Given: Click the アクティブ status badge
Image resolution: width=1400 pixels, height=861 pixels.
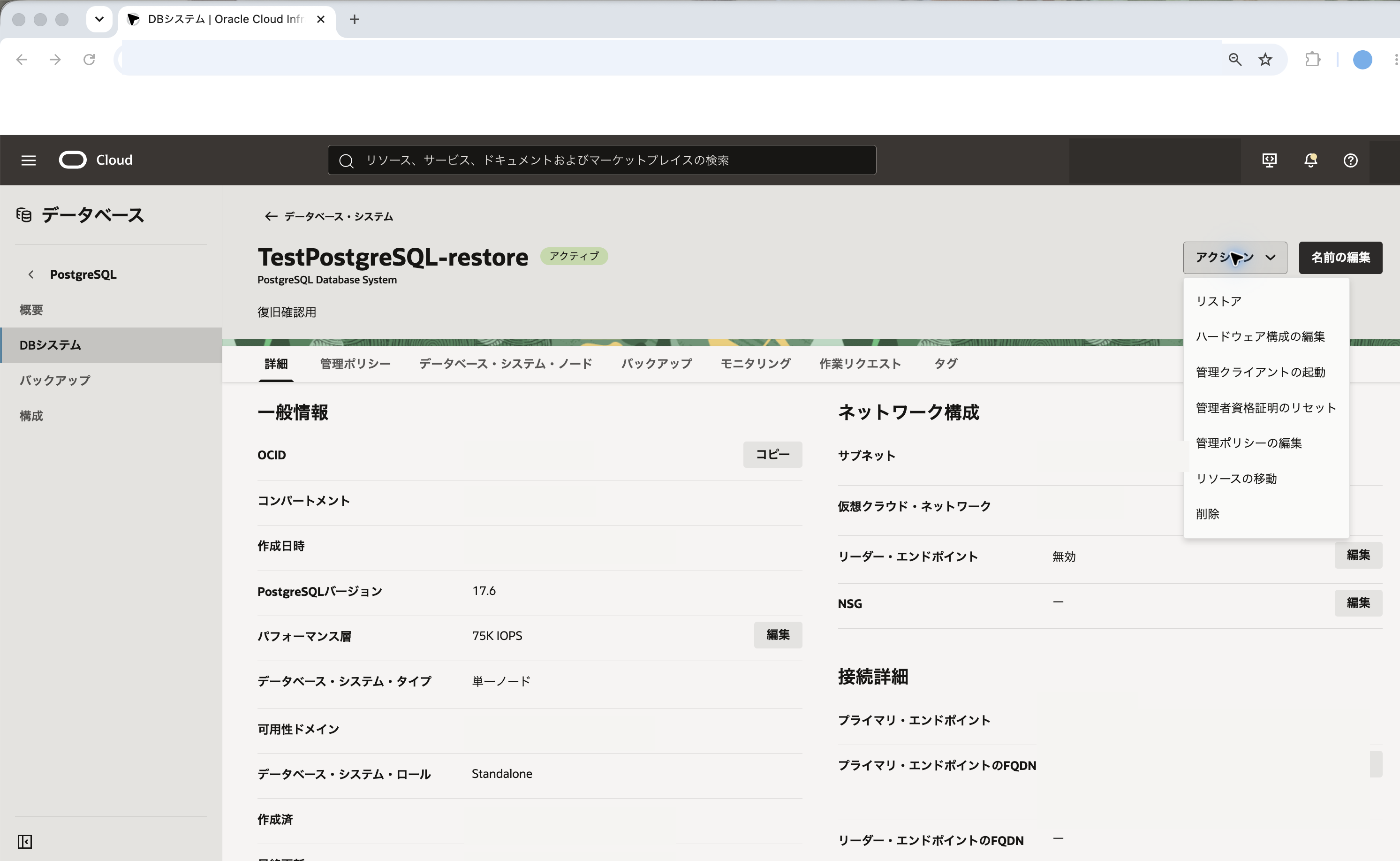Looking at the screenshot, I should coord(574,256).
